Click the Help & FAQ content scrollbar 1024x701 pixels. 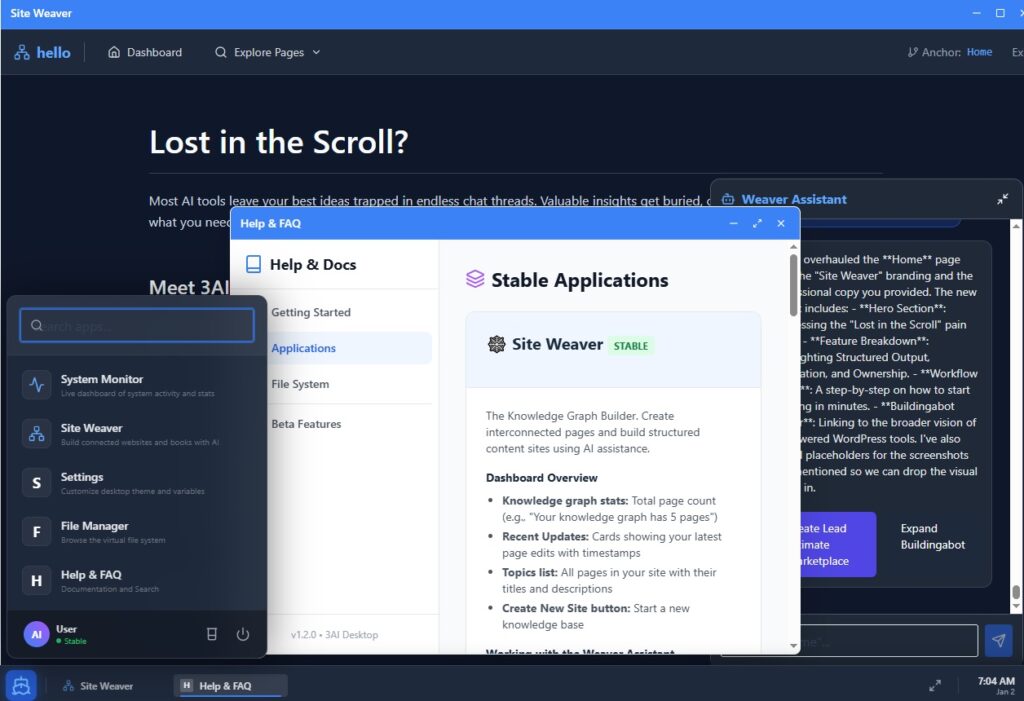click(794, 285)
